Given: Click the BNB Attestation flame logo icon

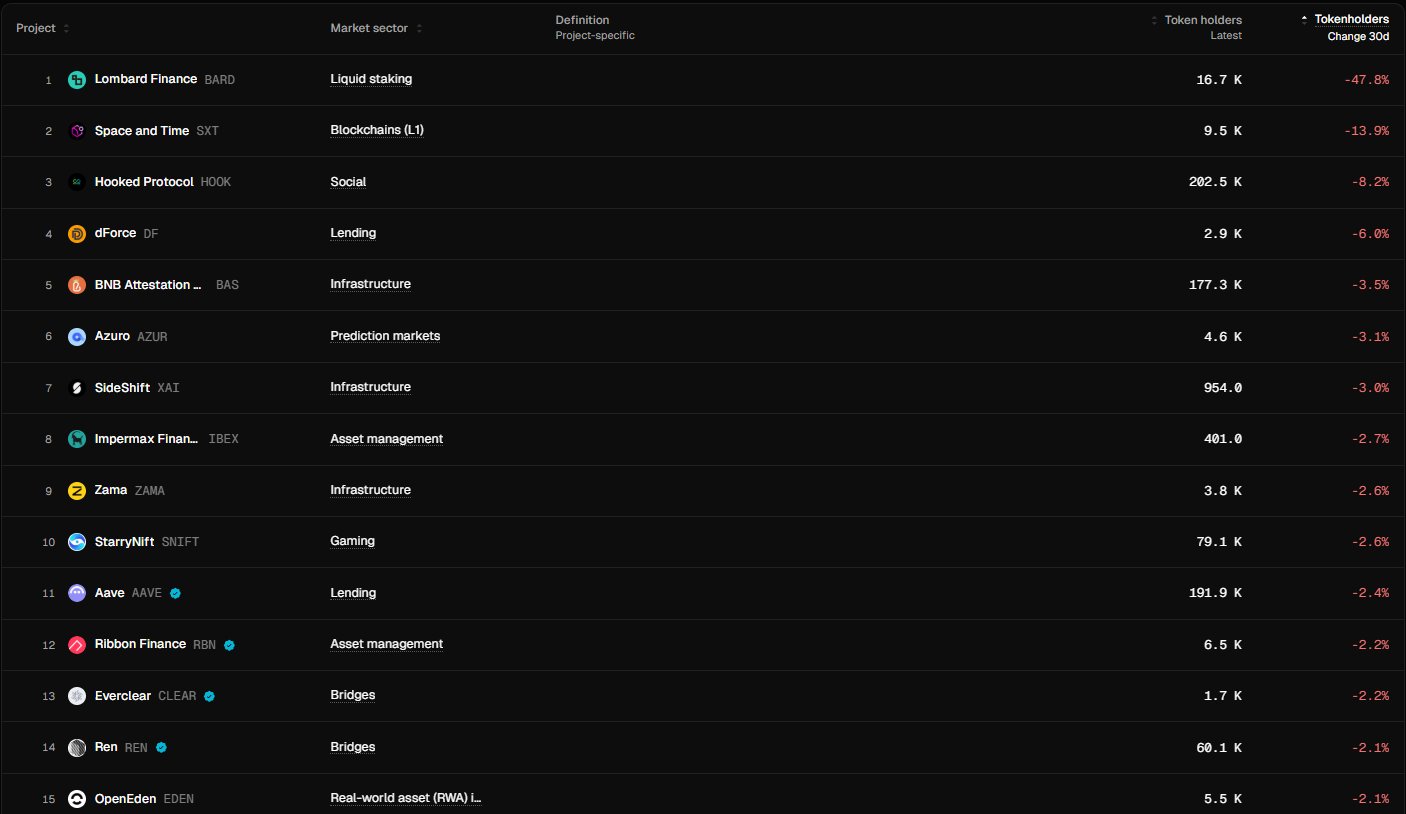Looking at the screenshot, I should coord(77,285).
